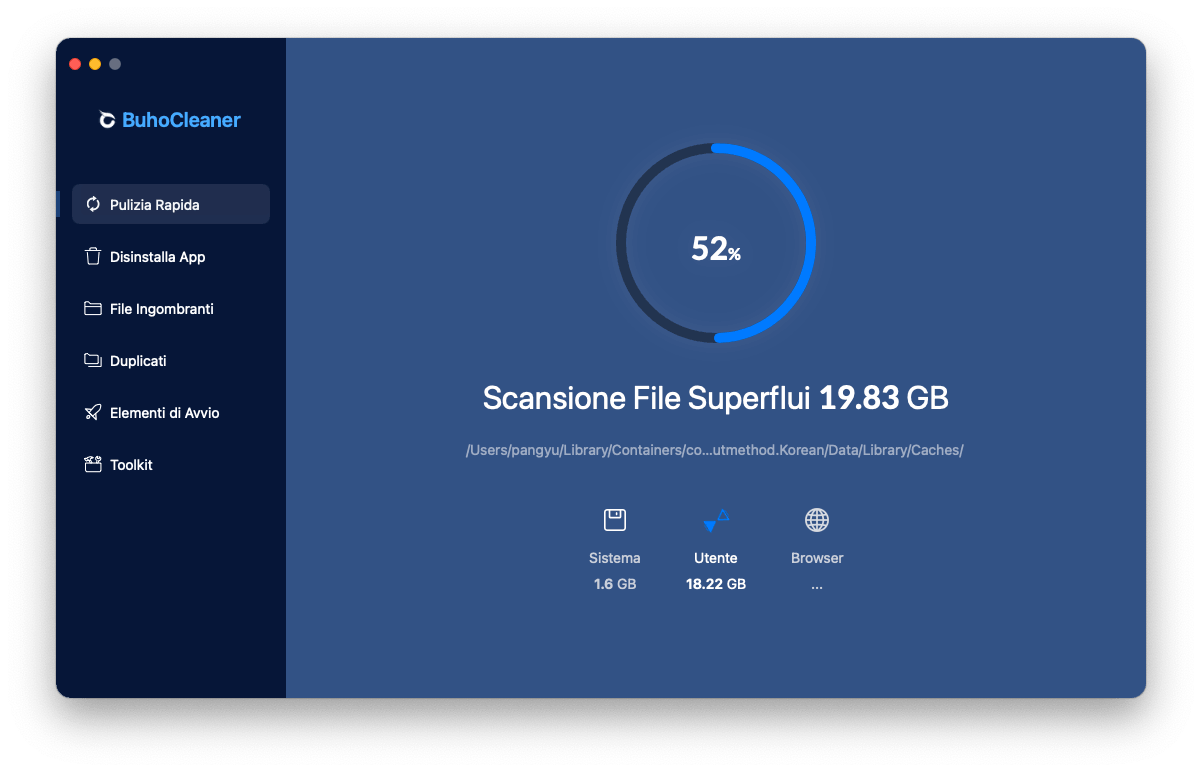Image resolution: width=1202 pixels, height=772 pixels.
Task: Minimize the BuhoCleaner window
Action: [x=95, y=64]
